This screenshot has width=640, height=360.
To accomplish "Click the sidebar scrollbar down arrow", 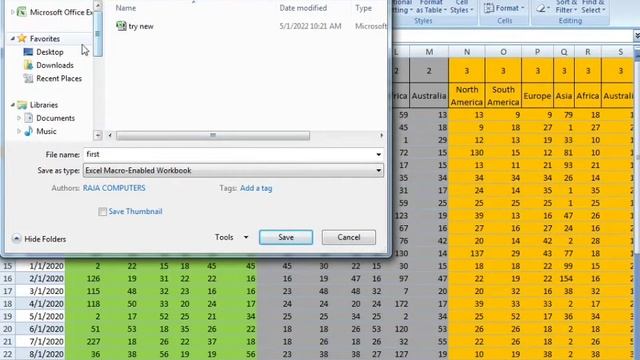I will coord(98,135).
